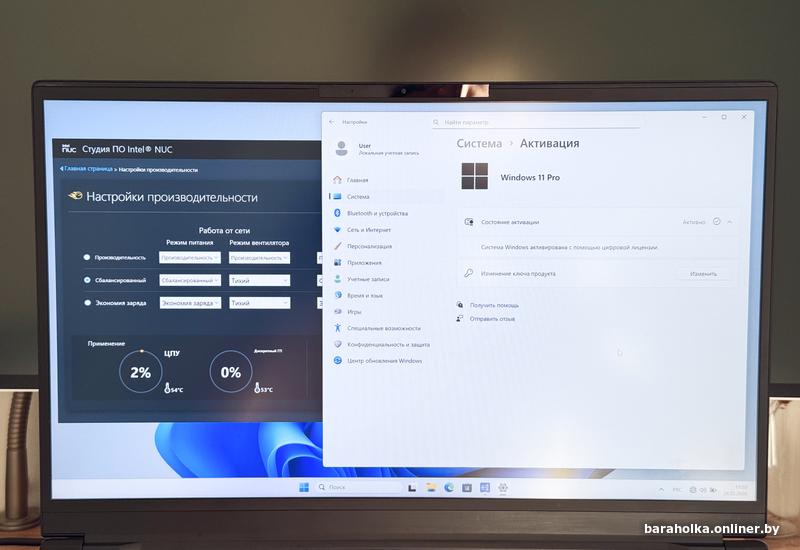This screenshot has height=550, width=800.
Task: Open fan mode dropdown in Экономия заряда row
Action: [259, 303]
